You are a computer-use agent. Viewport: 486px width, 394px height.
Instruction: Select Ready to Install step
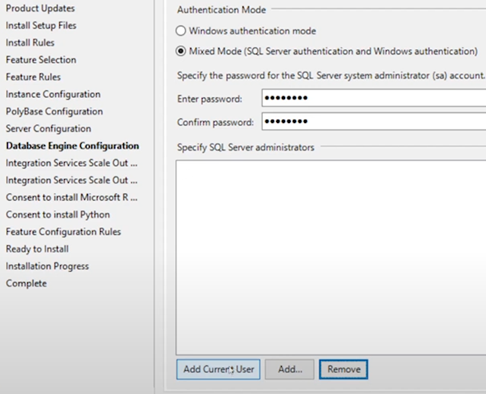click(37, 249)
